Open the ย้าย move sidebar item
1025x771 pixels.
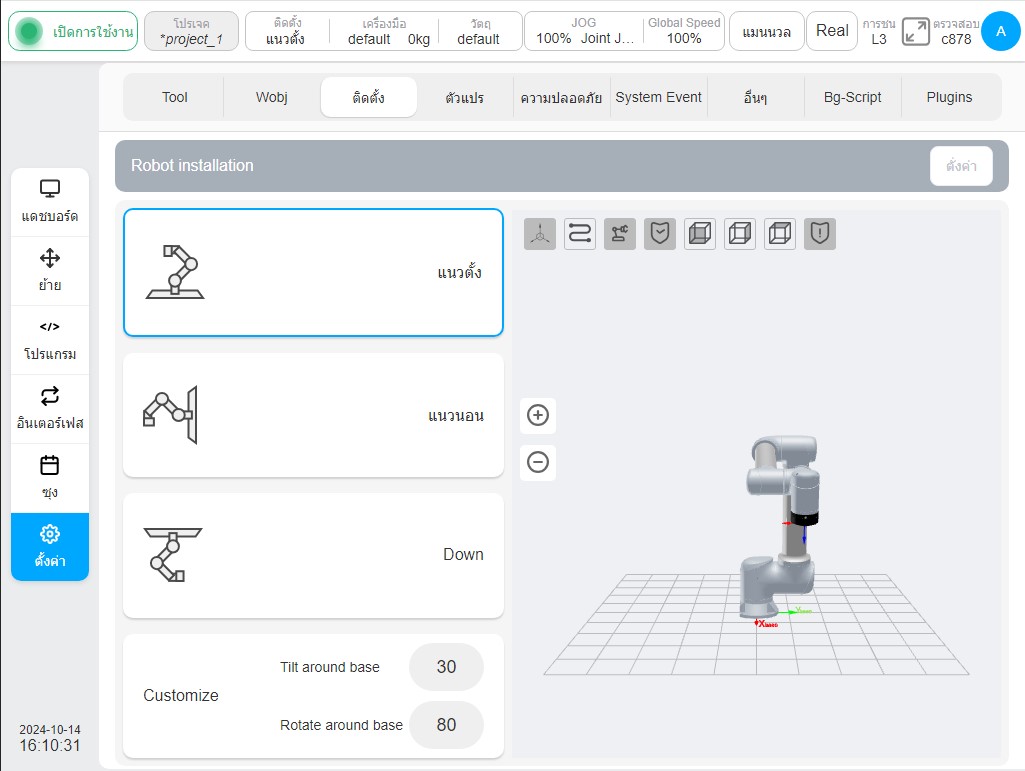[x=50, y=271]
